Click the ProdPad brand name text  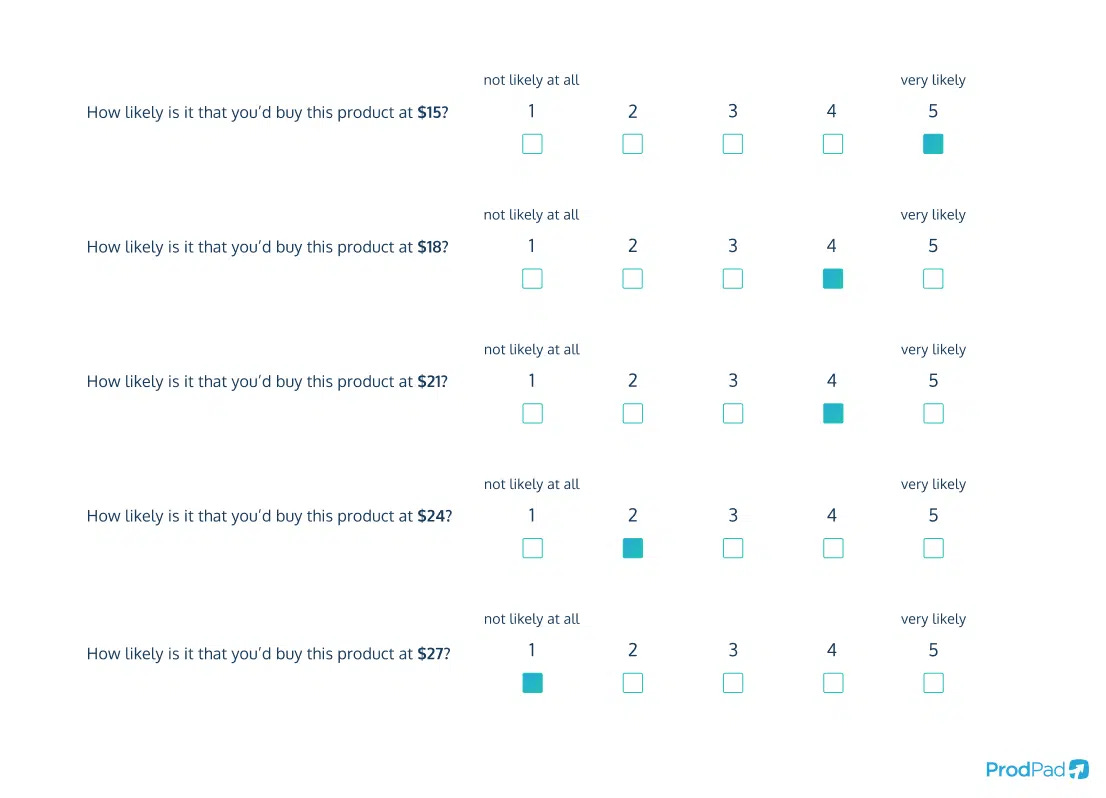coord(1025,769)
